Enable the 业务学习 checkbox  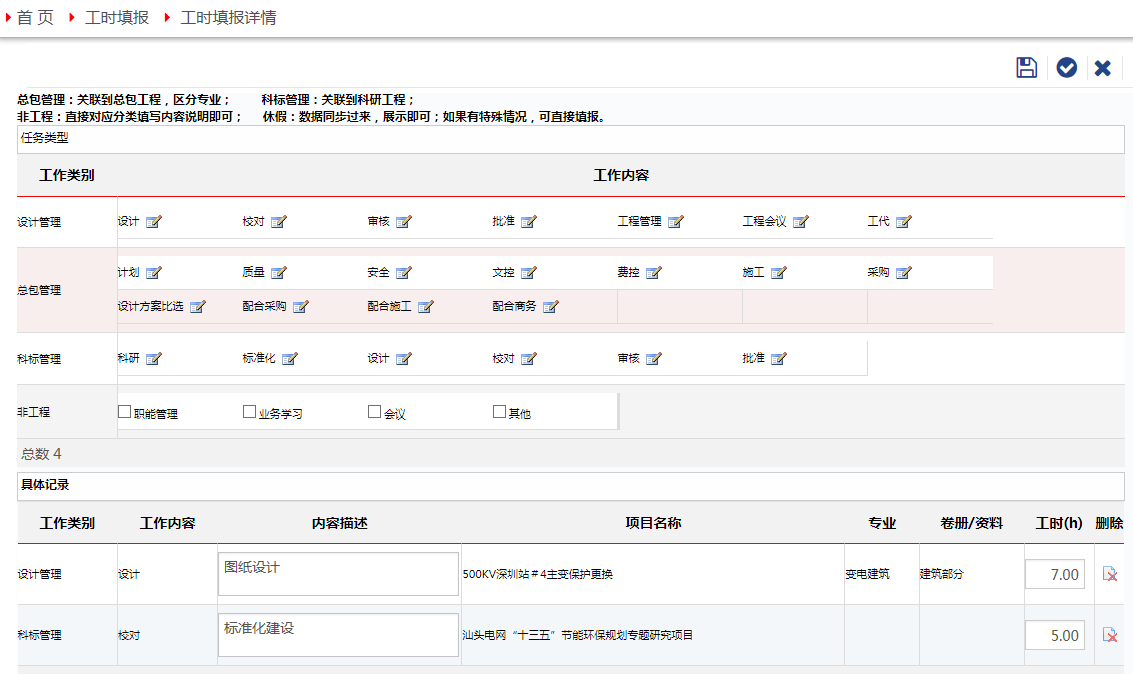[x=250, y=412]
